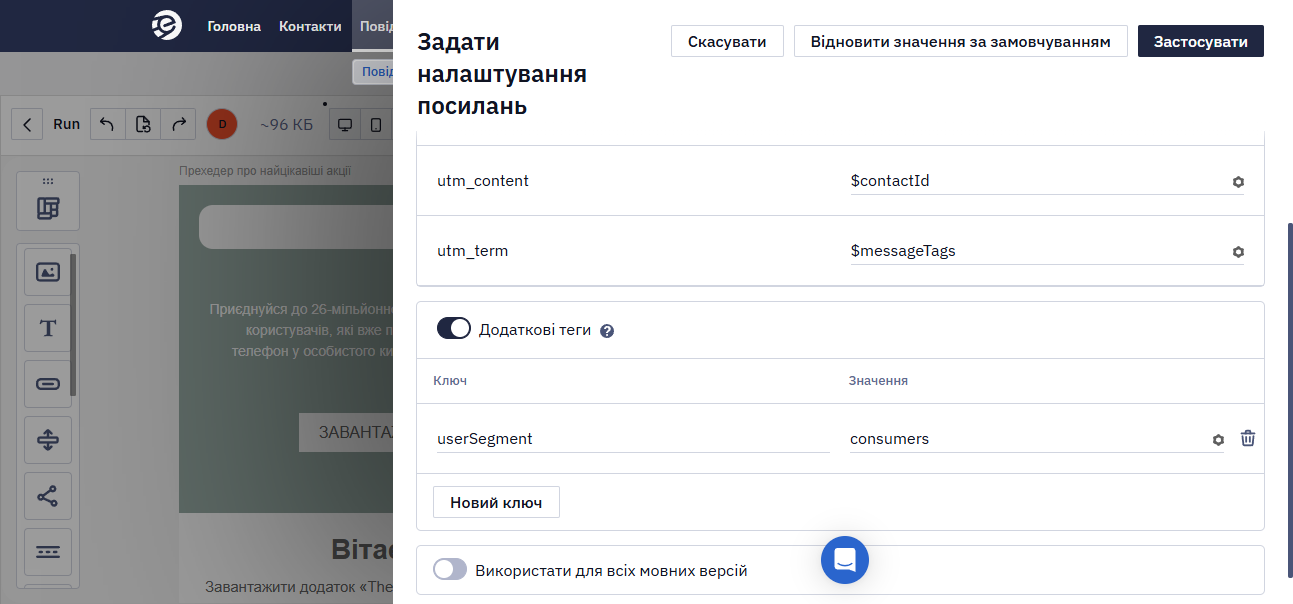1293x604 pixels.
Task: Click the Новий ключ button
Action: point(496,502)
